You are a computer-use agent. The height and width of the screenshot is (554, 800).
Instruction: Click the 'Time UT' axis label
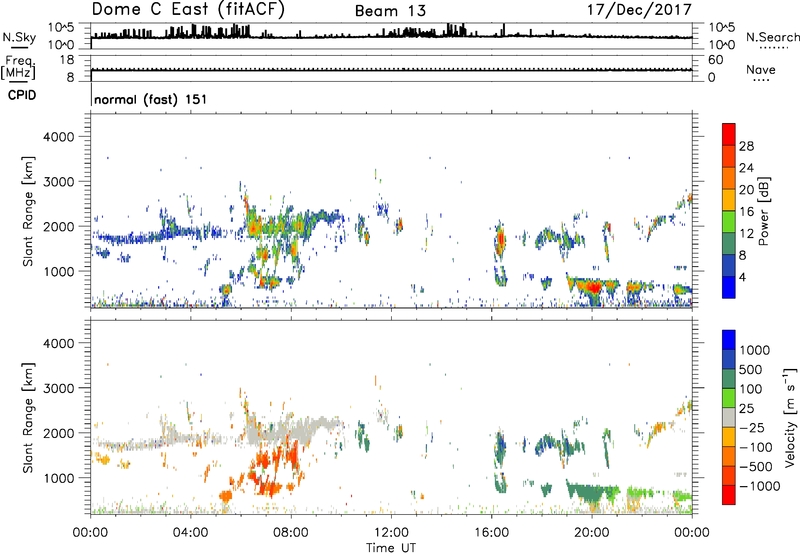tap(391, 548)
